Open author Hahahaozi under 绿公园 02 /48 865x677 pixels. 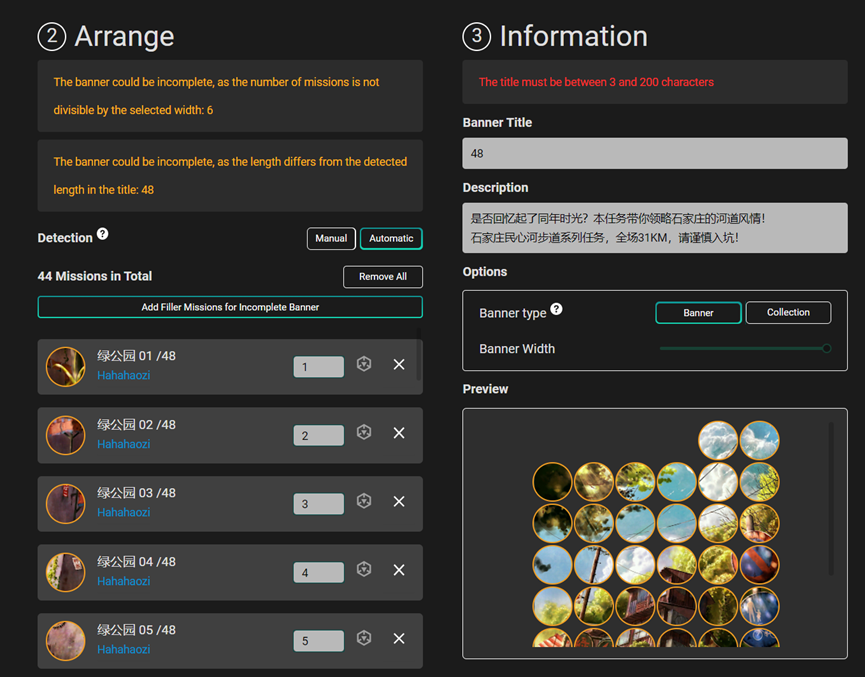124,444
